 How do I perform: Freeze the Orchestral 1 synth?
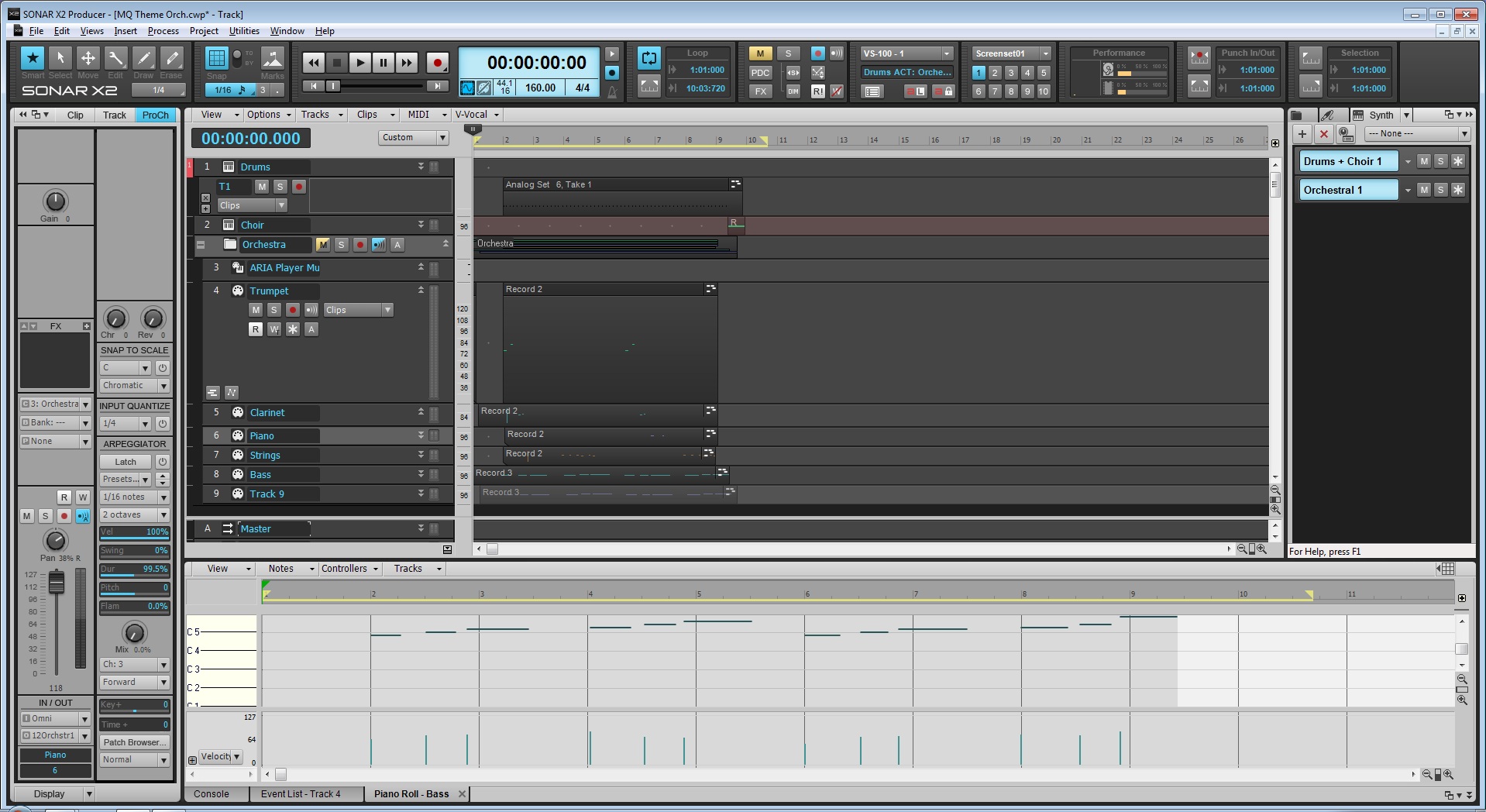point(1458,190)
